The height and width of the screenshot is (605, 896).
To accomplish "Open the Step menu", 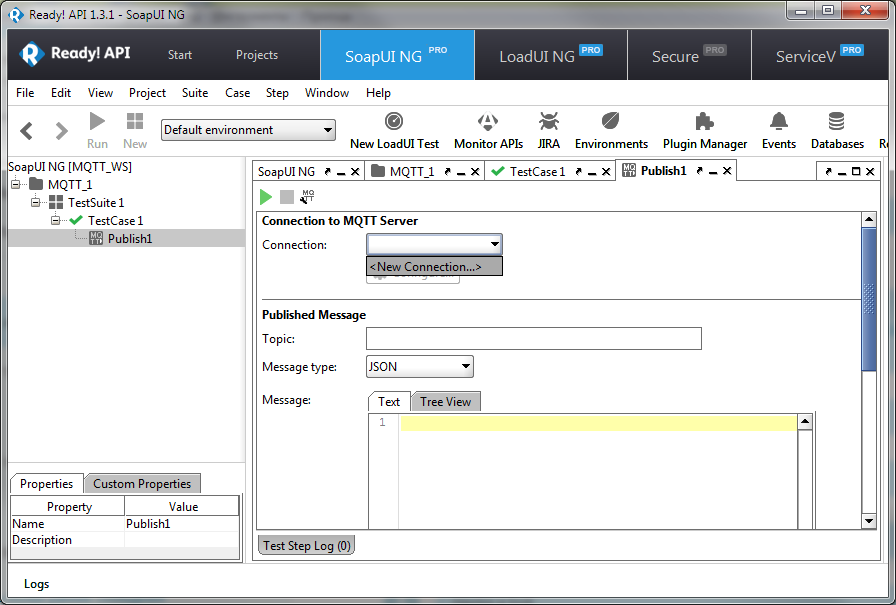I will point(277,93).
